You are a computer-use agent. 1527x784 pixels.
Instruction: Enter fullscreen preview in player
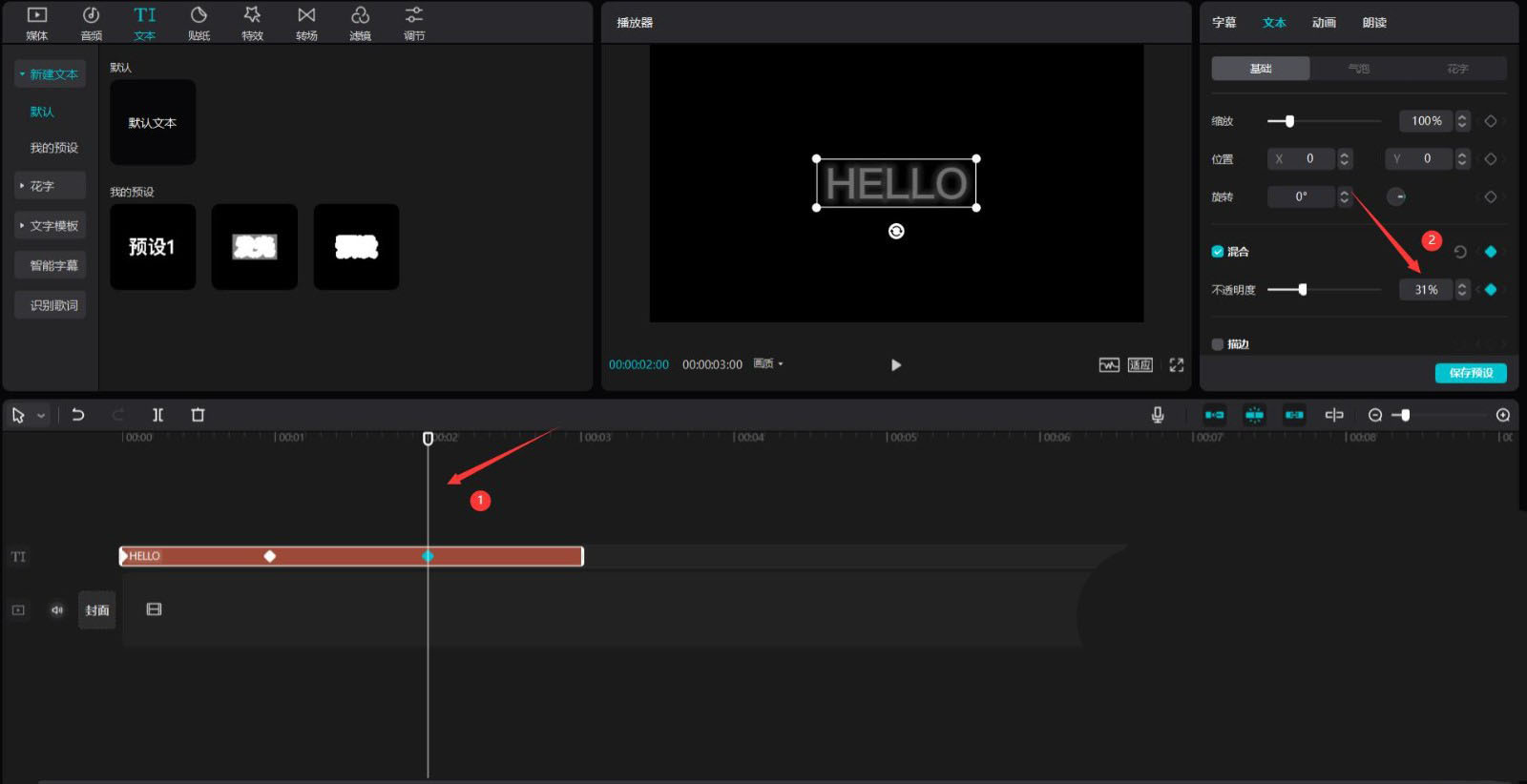tap(1176, 365)
